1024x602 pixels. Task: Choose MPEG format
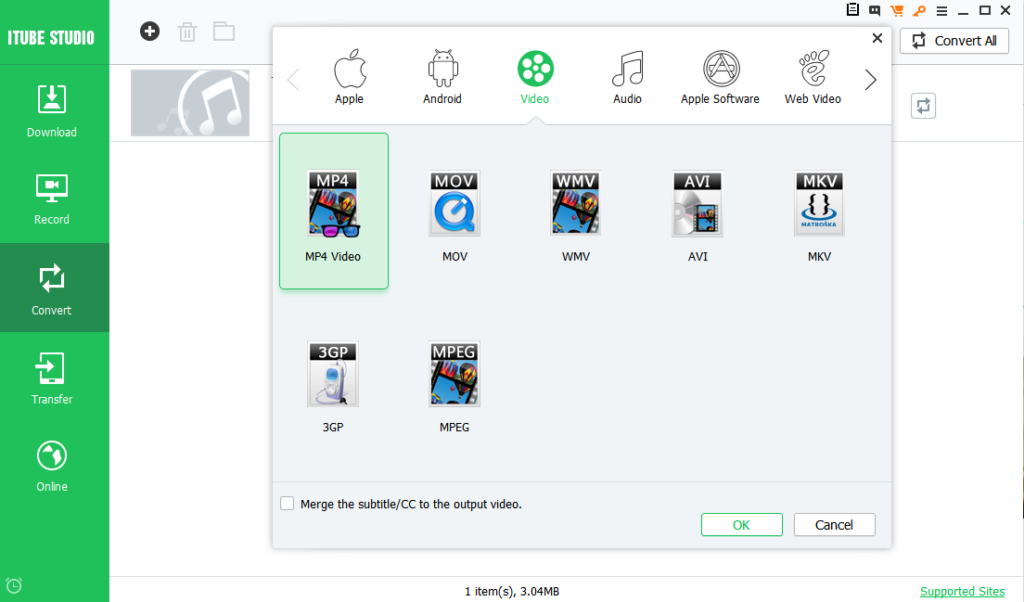[455, 387]
